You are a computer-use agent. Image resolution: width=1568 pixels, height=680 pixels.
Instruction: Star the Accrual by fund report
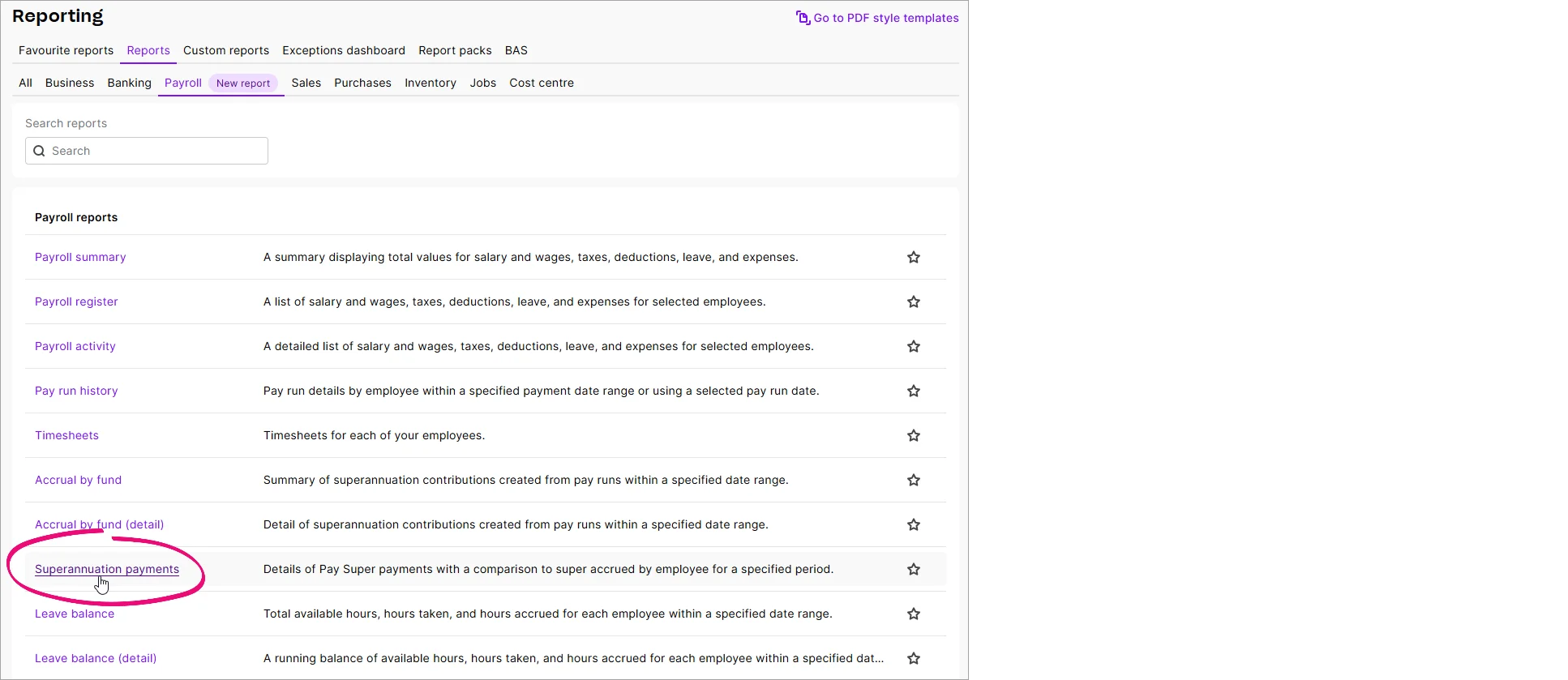pyautogui.click(x=914, y=480)
